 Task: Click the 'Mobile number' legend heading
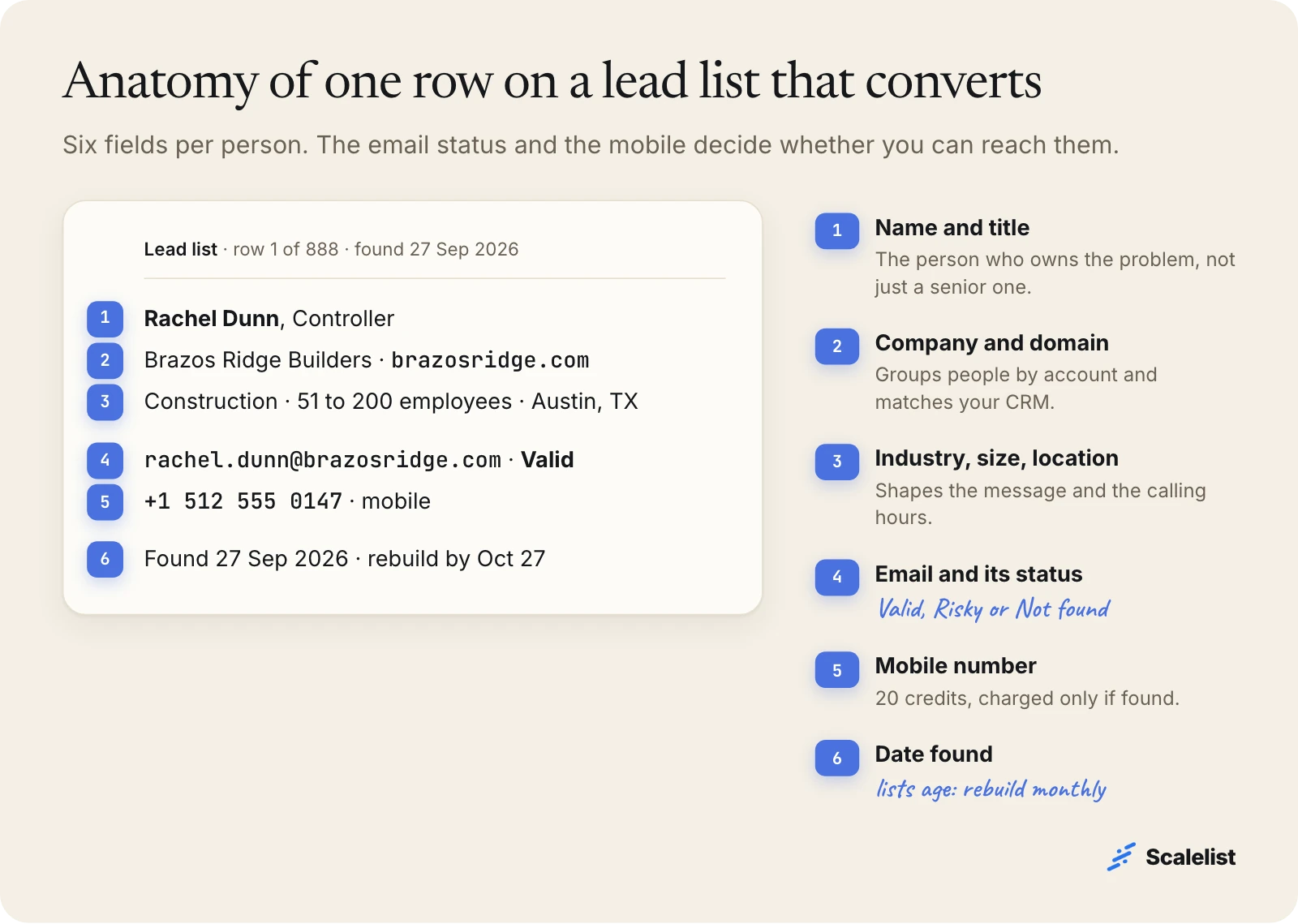point(956,666)
